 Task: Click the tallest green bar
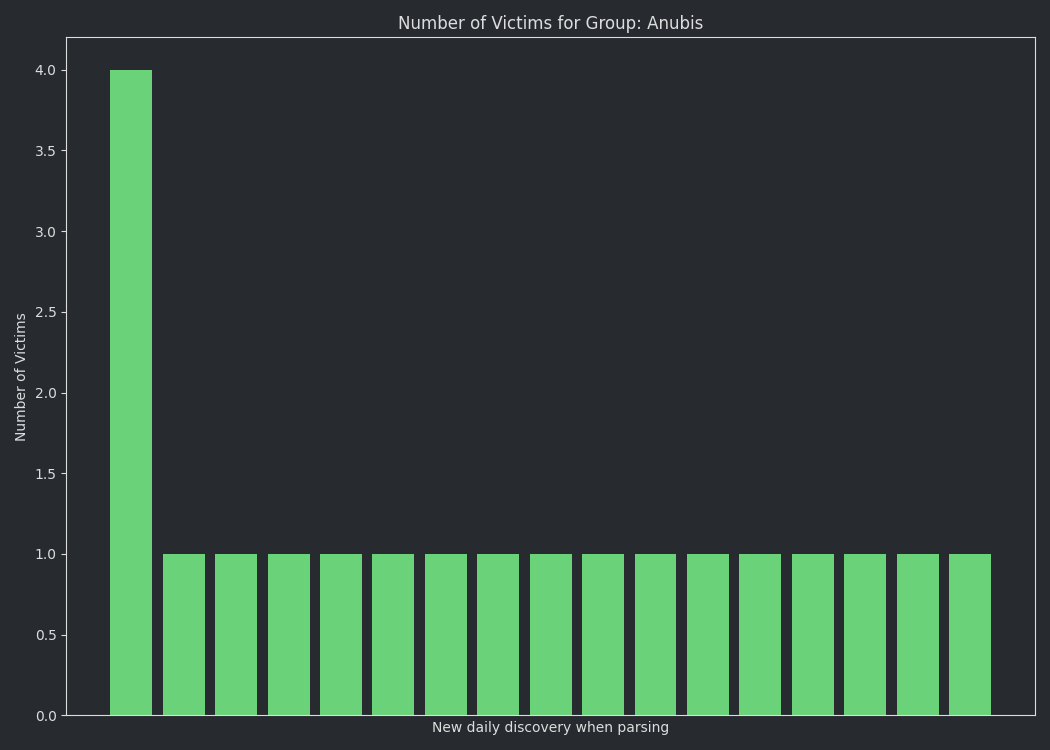click(131, 392)
